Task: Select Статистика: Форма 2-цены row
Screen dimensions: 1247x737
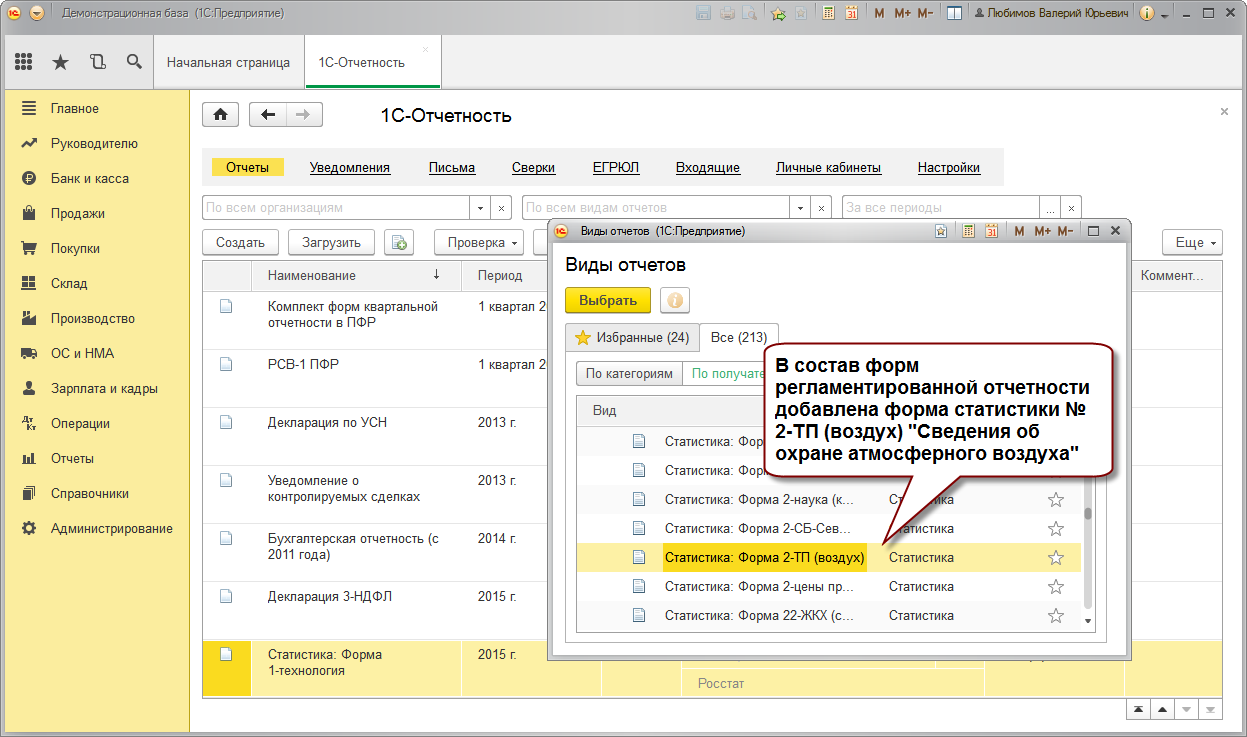Action: [x=759, y=587]
